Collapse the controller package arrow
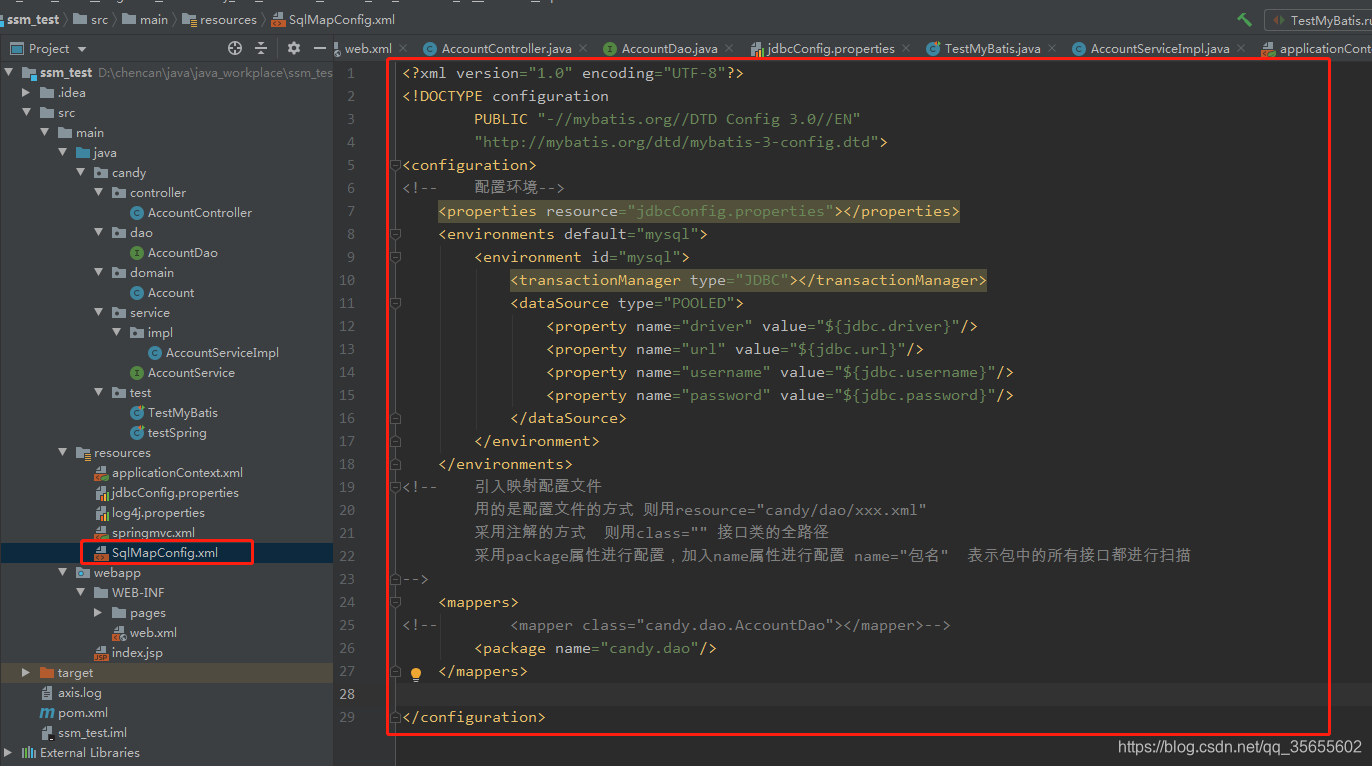 (x=98, y=193)
